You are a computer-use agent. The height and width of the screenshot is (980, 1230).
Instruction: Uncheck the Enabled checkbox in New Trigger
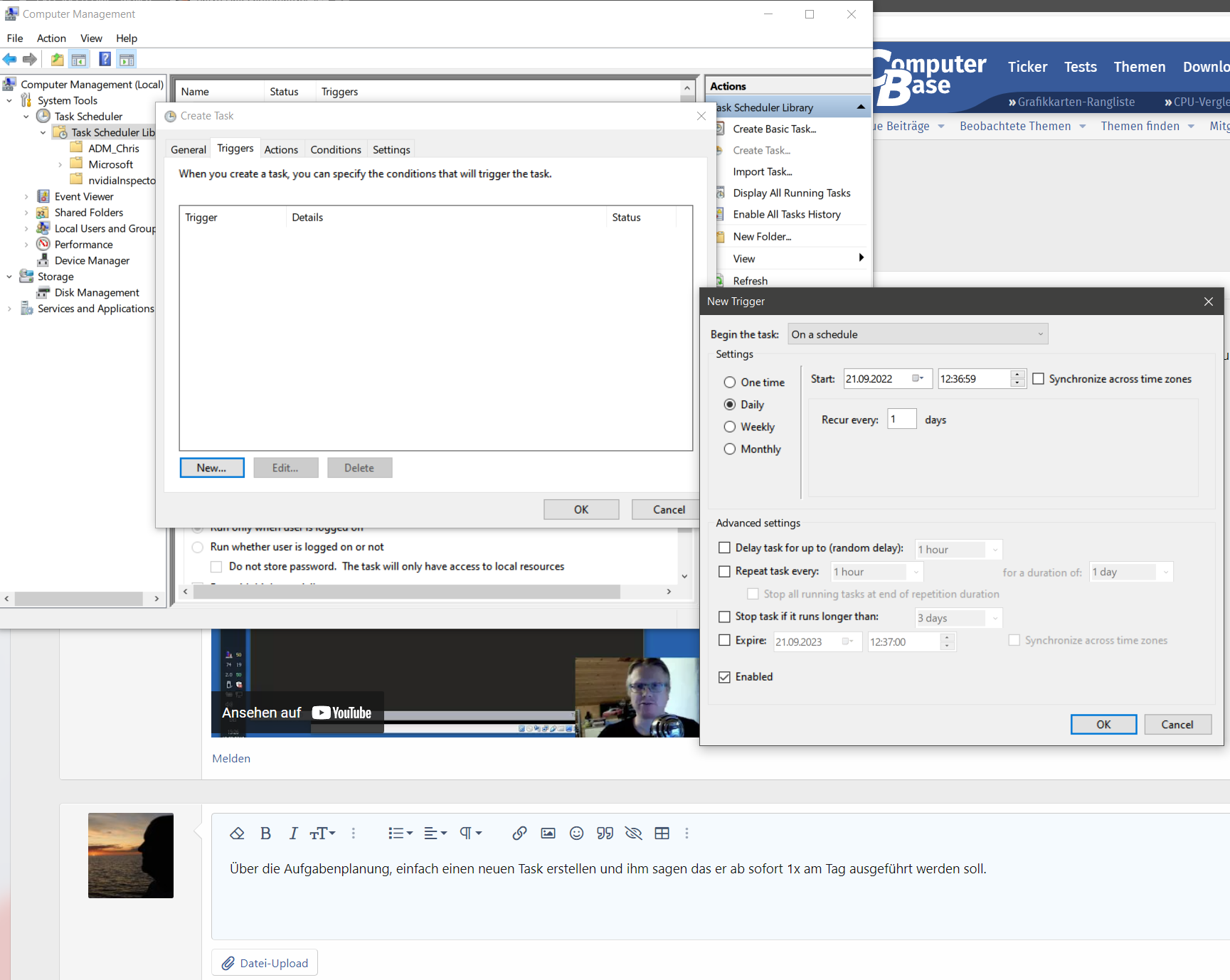point(724,676)
